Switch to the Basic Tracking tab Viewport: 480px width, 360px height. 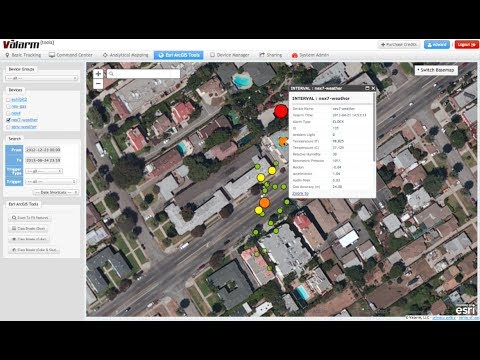tap(23, 55)
